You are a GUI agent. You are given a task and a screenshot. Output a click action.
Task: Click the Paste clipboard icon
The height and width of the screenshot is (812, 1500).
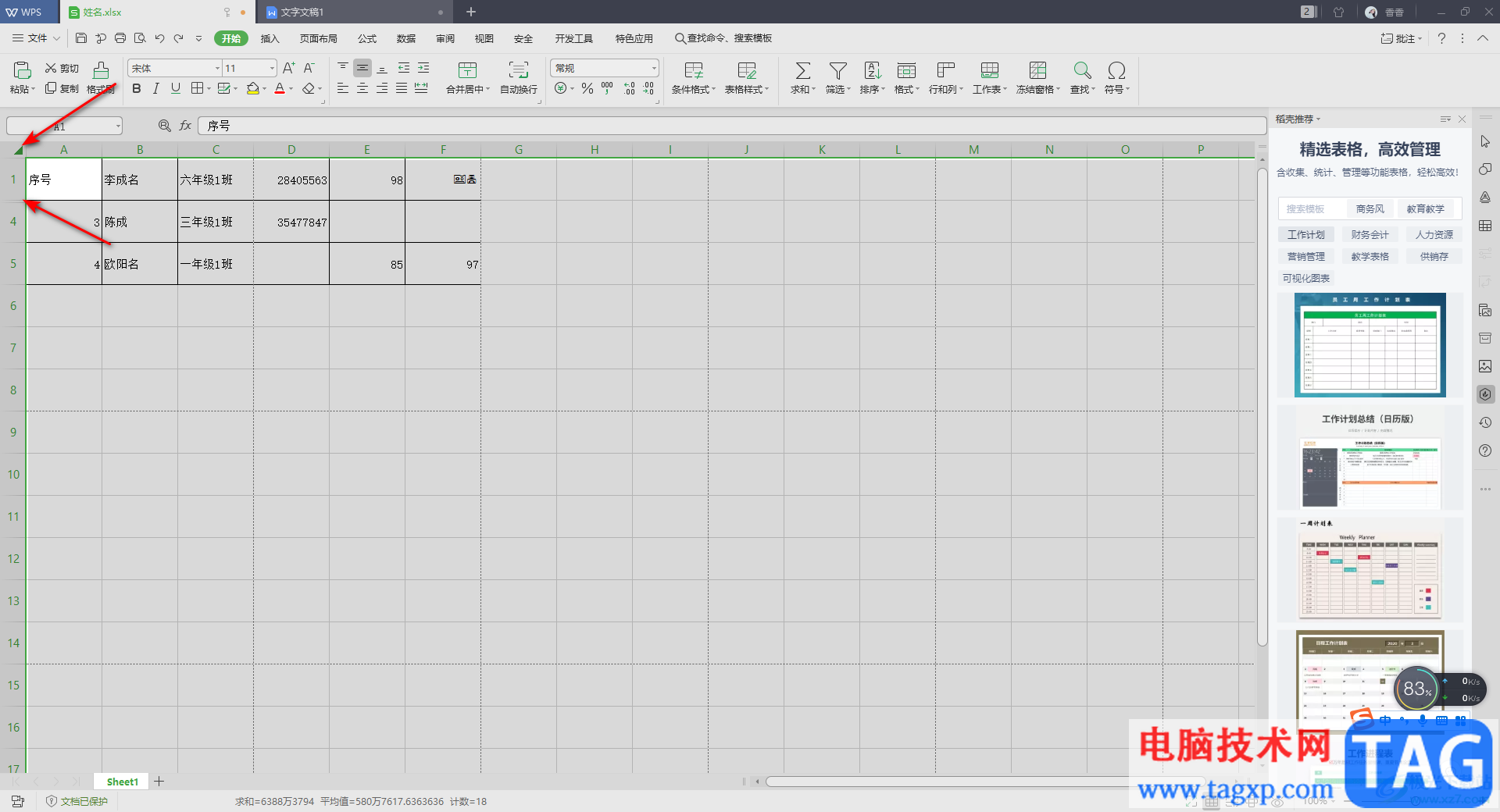pyautogui.click(x=23, y=70)
